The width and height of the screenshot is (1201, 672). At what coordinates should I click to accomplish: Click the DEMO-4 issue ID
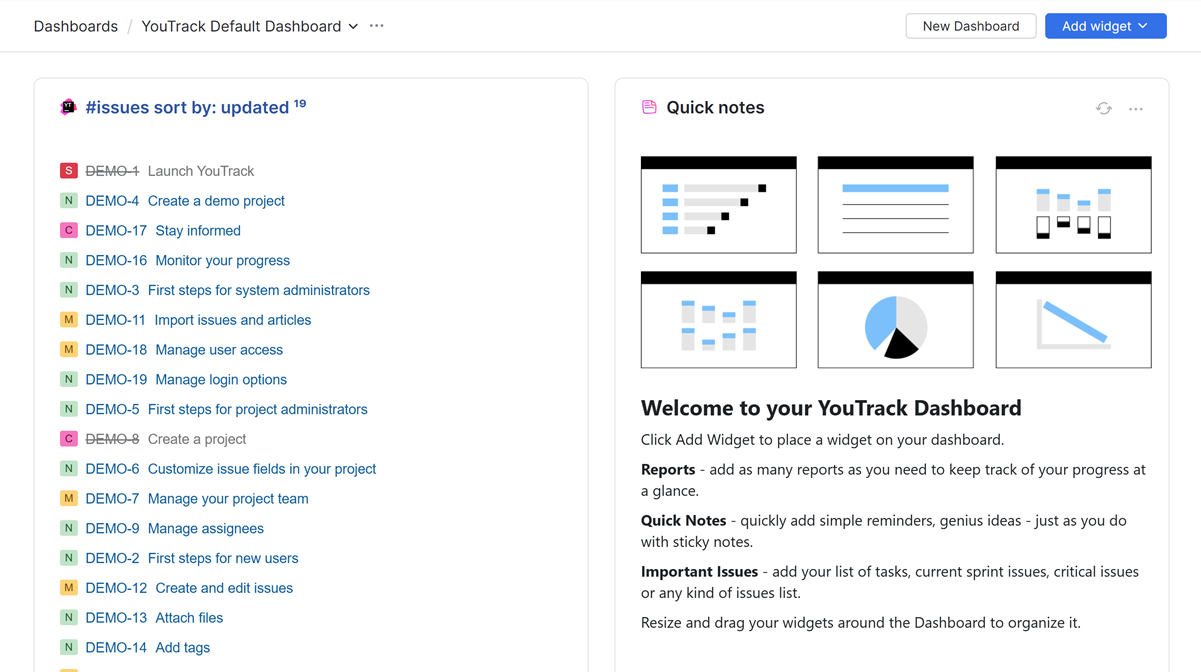point(112,201)
